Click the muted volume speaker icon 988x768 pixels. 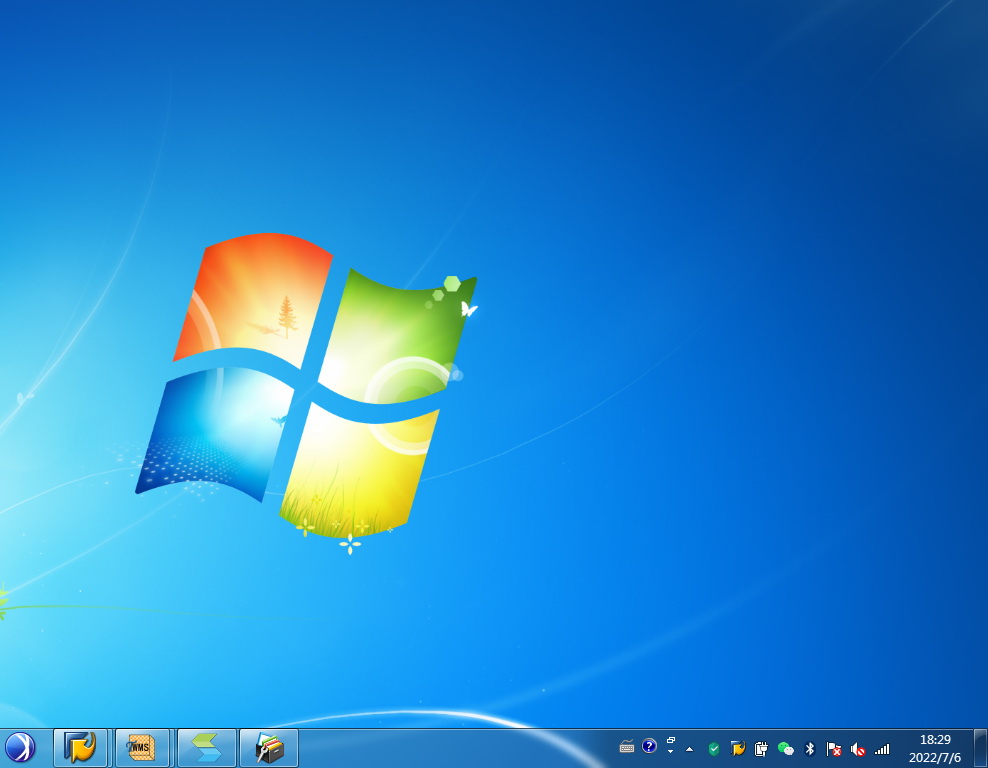click(x=858, y=749)
